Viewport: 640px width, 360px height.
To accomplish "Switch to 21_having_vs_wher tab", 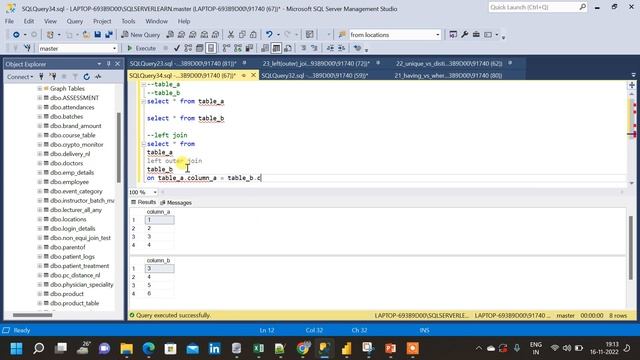I will click(448, 76).
